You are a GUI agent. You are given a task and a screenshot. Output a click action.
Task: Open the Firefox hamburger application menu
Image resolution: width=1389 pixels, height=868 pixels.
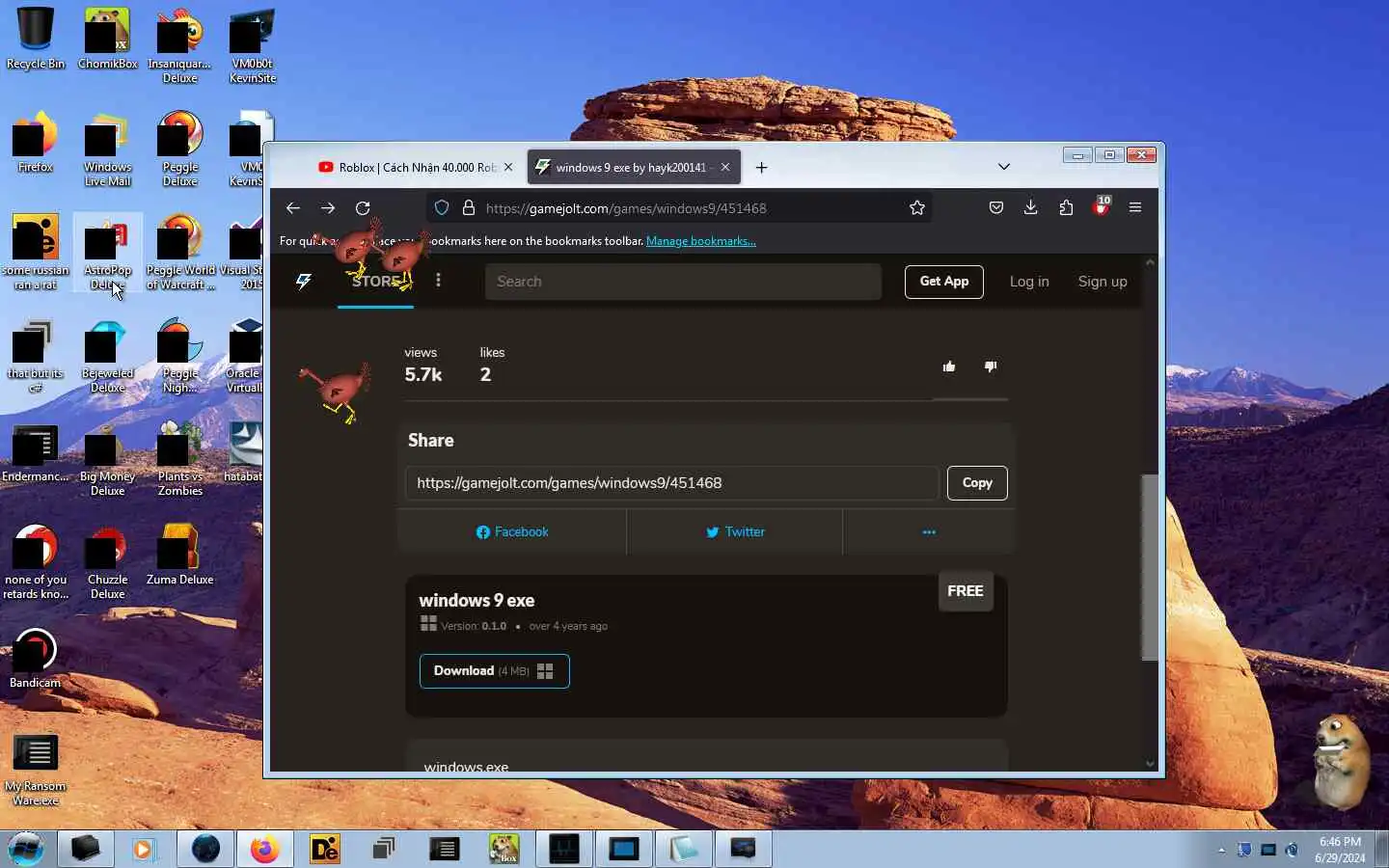pos(1135,207)
